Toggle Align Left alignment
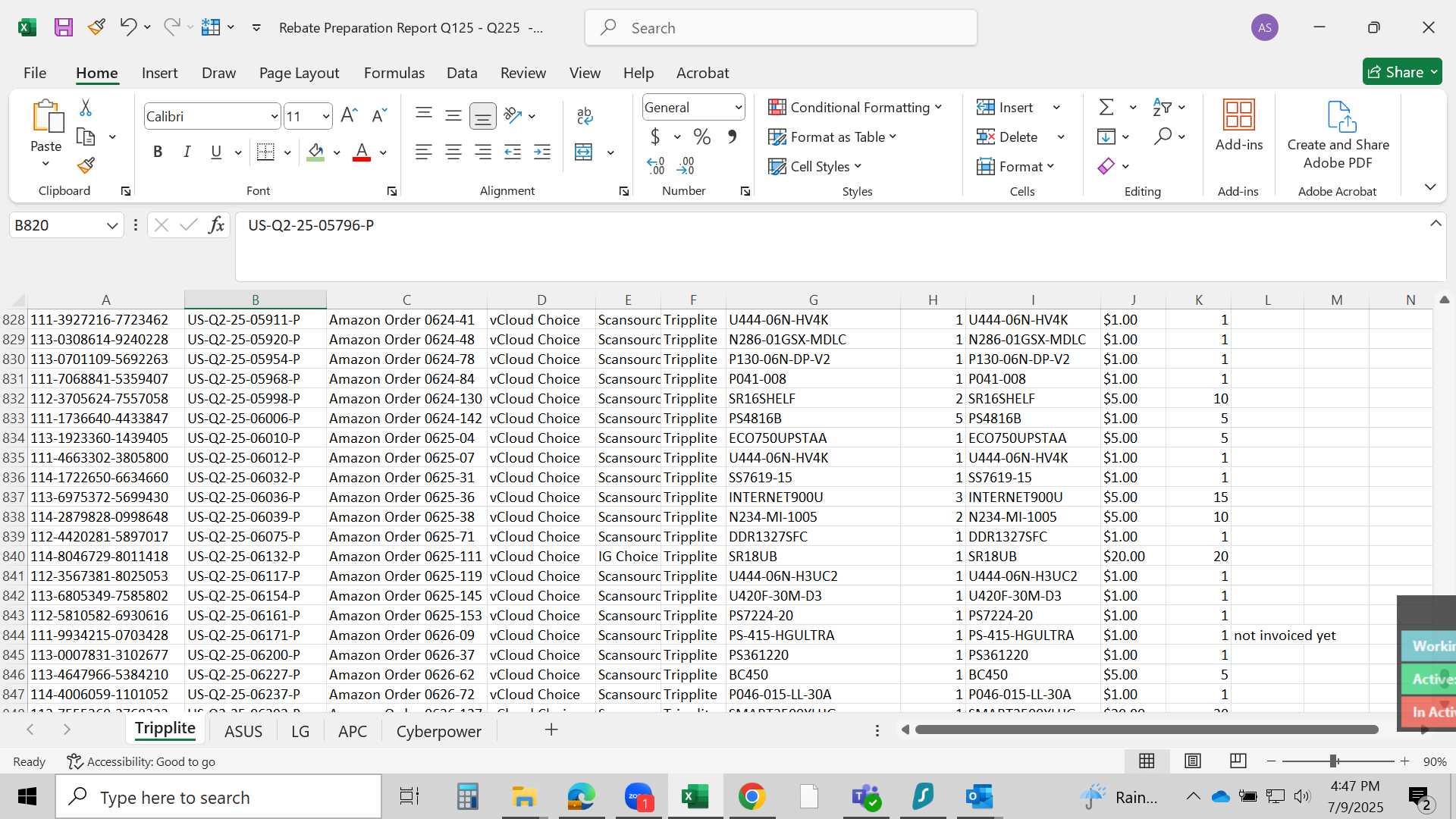 [424, 152]
